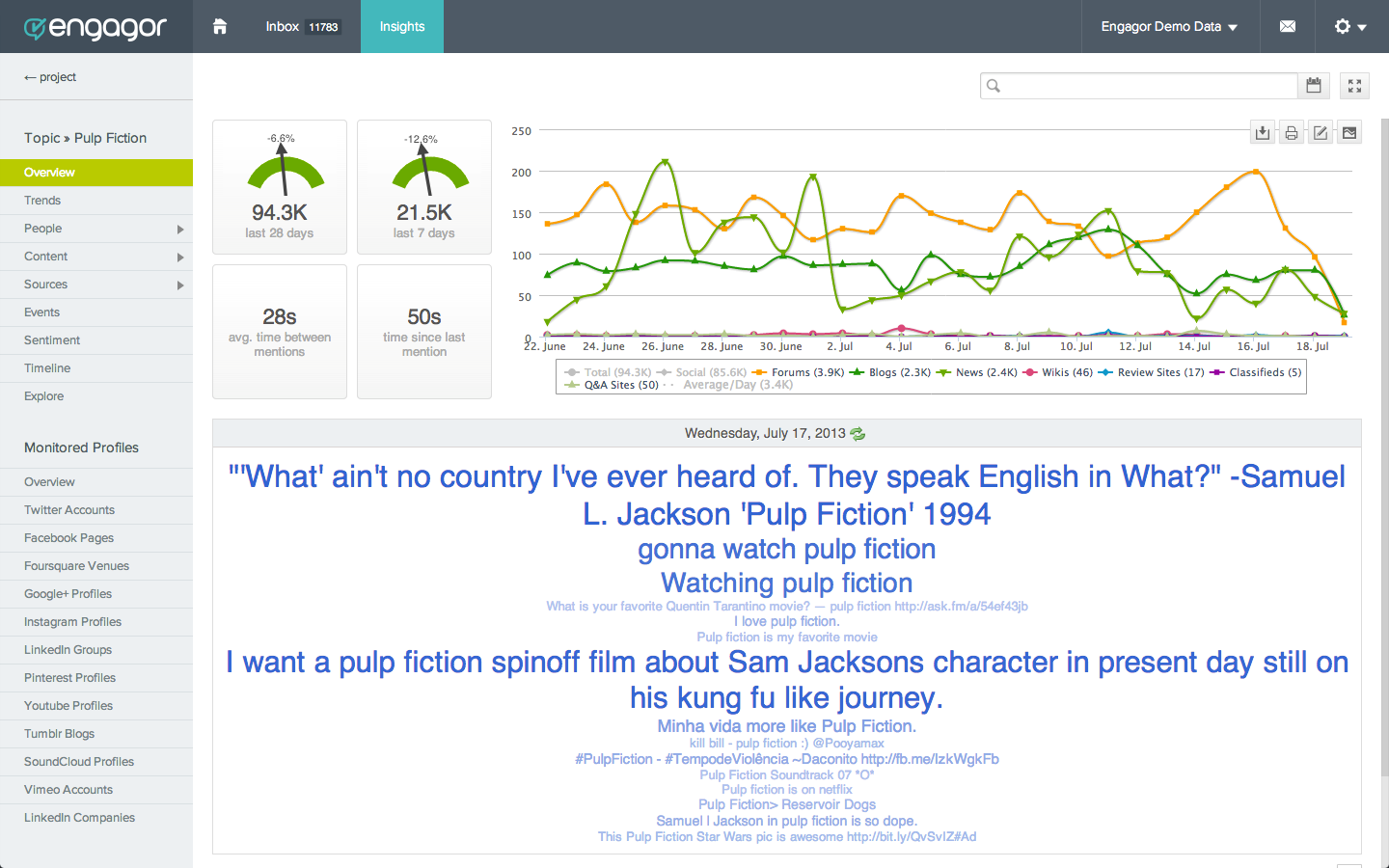The height and width of the screenshot is (868, 1389).
Task: Toggle News (2.4K) series in legend
Action: click(976, 372)
